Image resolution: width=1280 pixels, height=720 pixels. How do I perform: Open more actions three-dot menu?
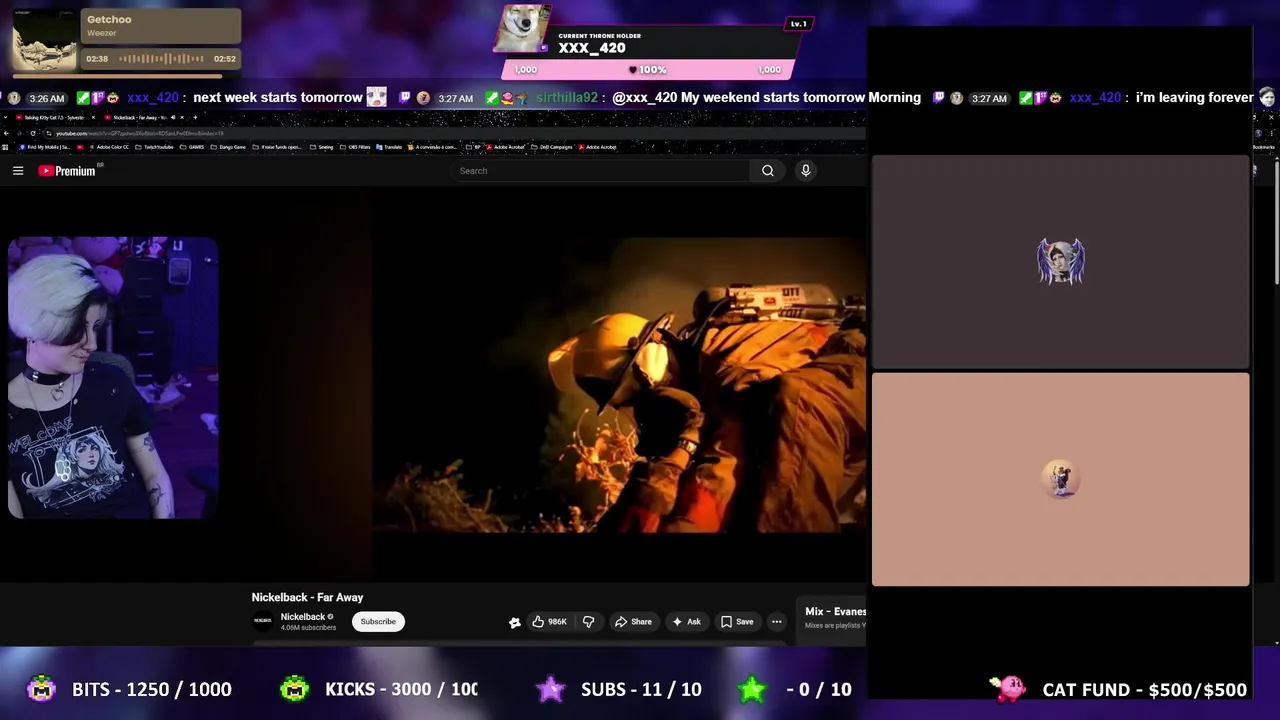[x=776, y=622]
